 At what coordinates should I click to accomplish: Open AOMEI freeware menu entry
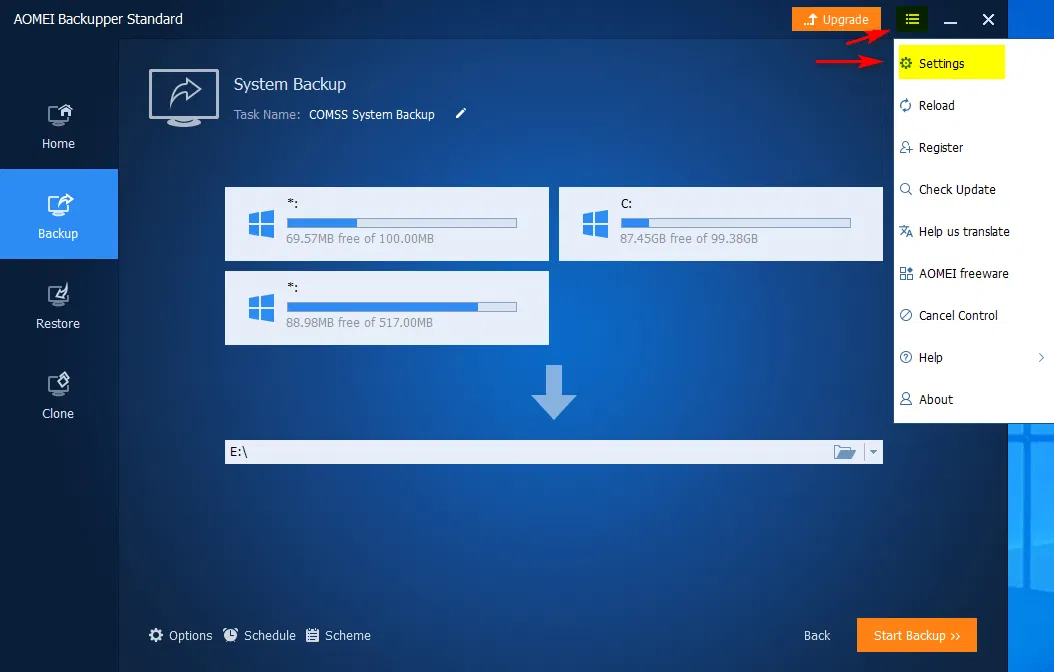[973, 274]
